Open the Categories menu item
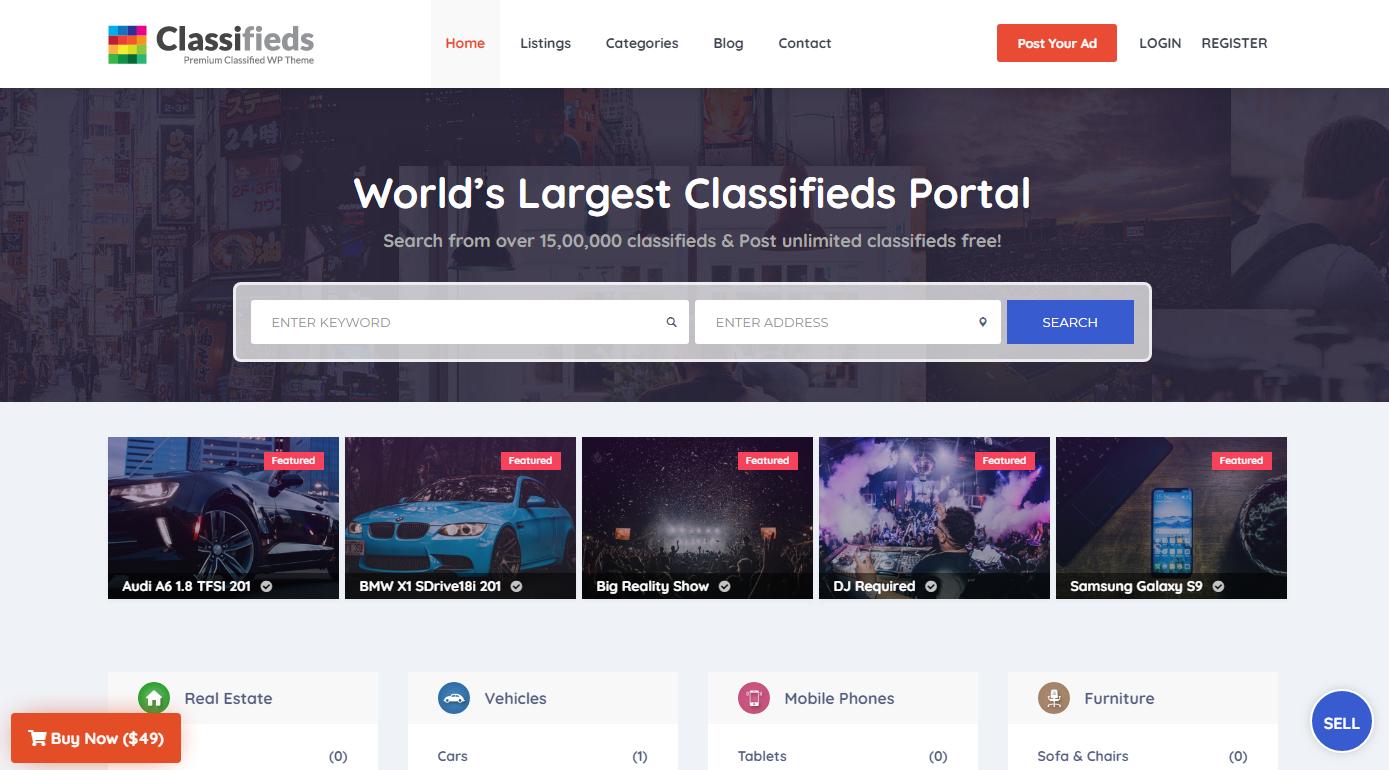This screenshot has height=770, width=1389. pyautogui.click(x=642, y=43)
